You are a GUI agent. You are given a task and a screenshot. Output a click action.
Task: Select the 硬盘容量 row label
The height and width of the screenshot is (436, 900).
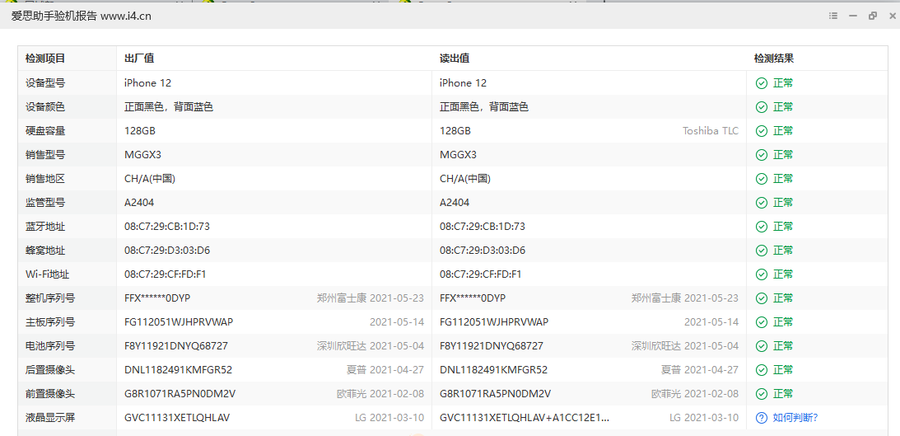45,131
